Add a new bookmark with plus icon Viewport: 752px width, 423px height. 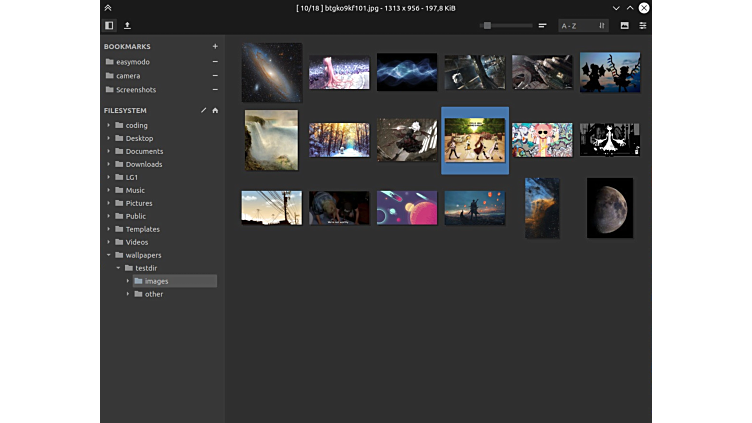(x=214, y=47)
